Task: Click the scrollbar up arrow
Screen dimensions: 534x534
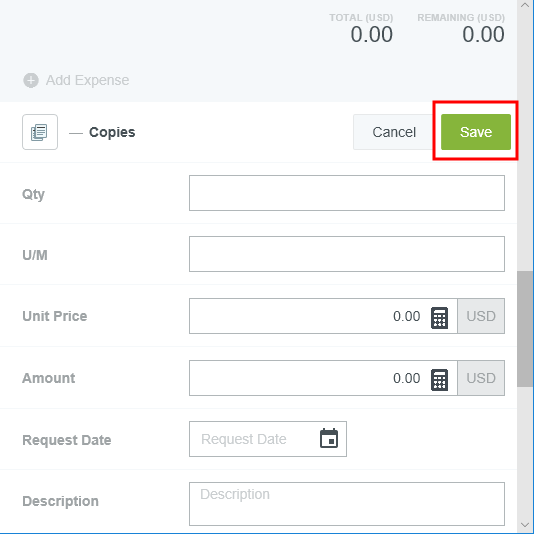Action: [525, 5]
